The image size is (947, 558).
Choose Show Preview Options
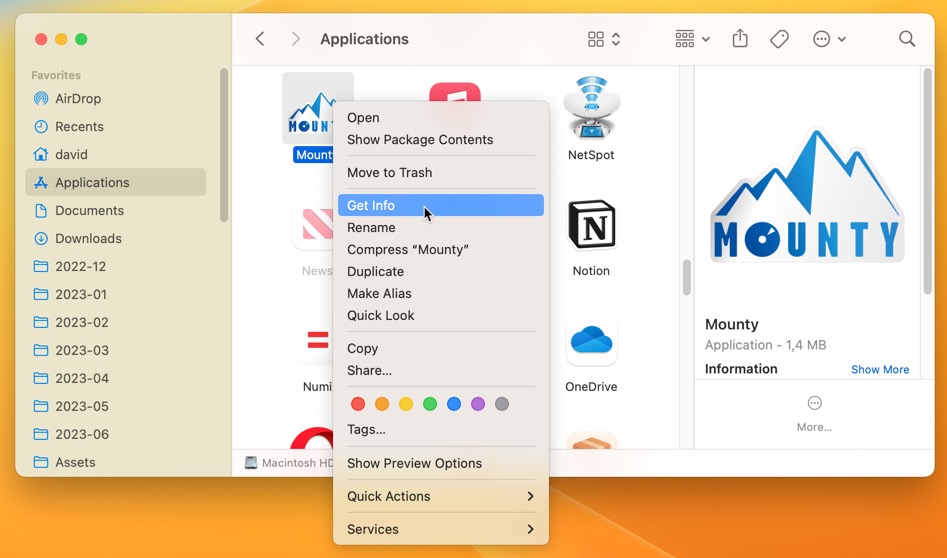point(441,463)
